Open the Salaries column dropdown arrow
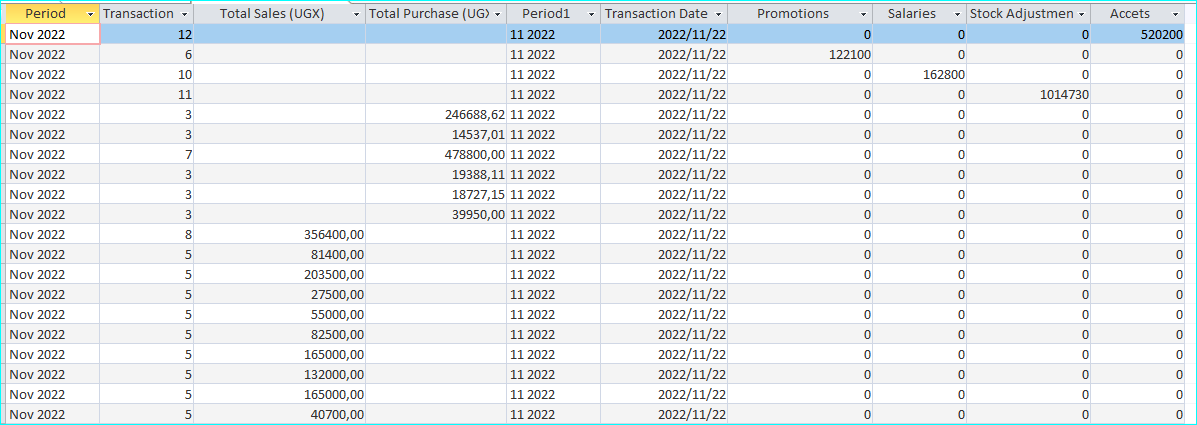This screenshot has height=425, width=1197. pos(957,14)
